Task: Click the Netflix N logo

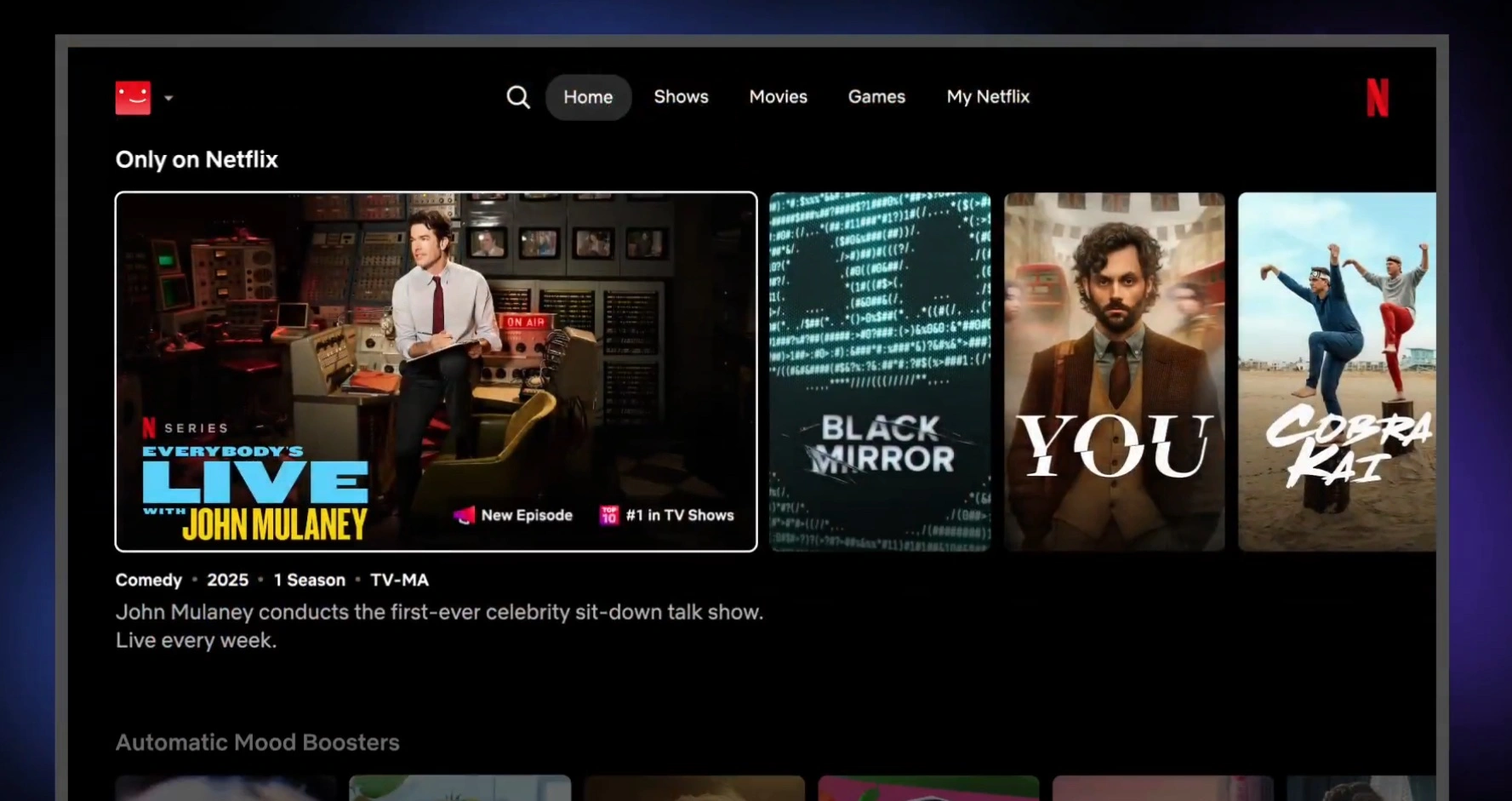Action: point(1378,97)
